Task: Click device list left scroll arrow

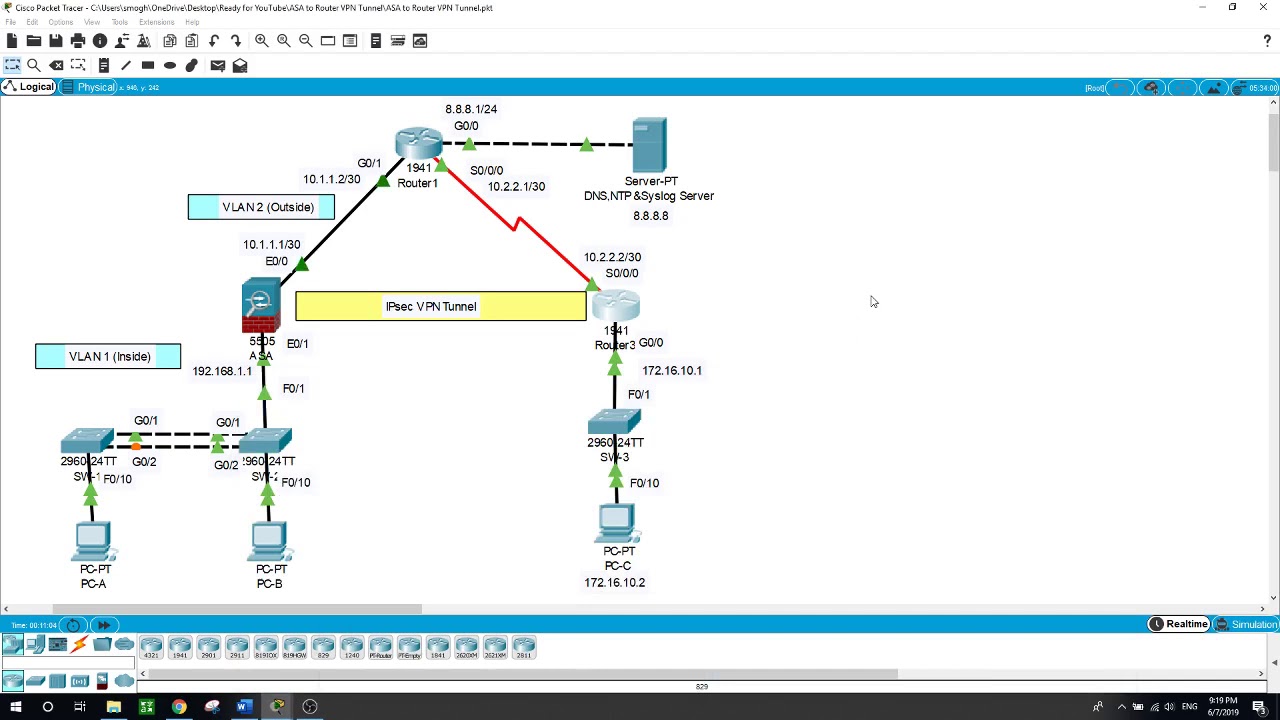Action: 142,674
